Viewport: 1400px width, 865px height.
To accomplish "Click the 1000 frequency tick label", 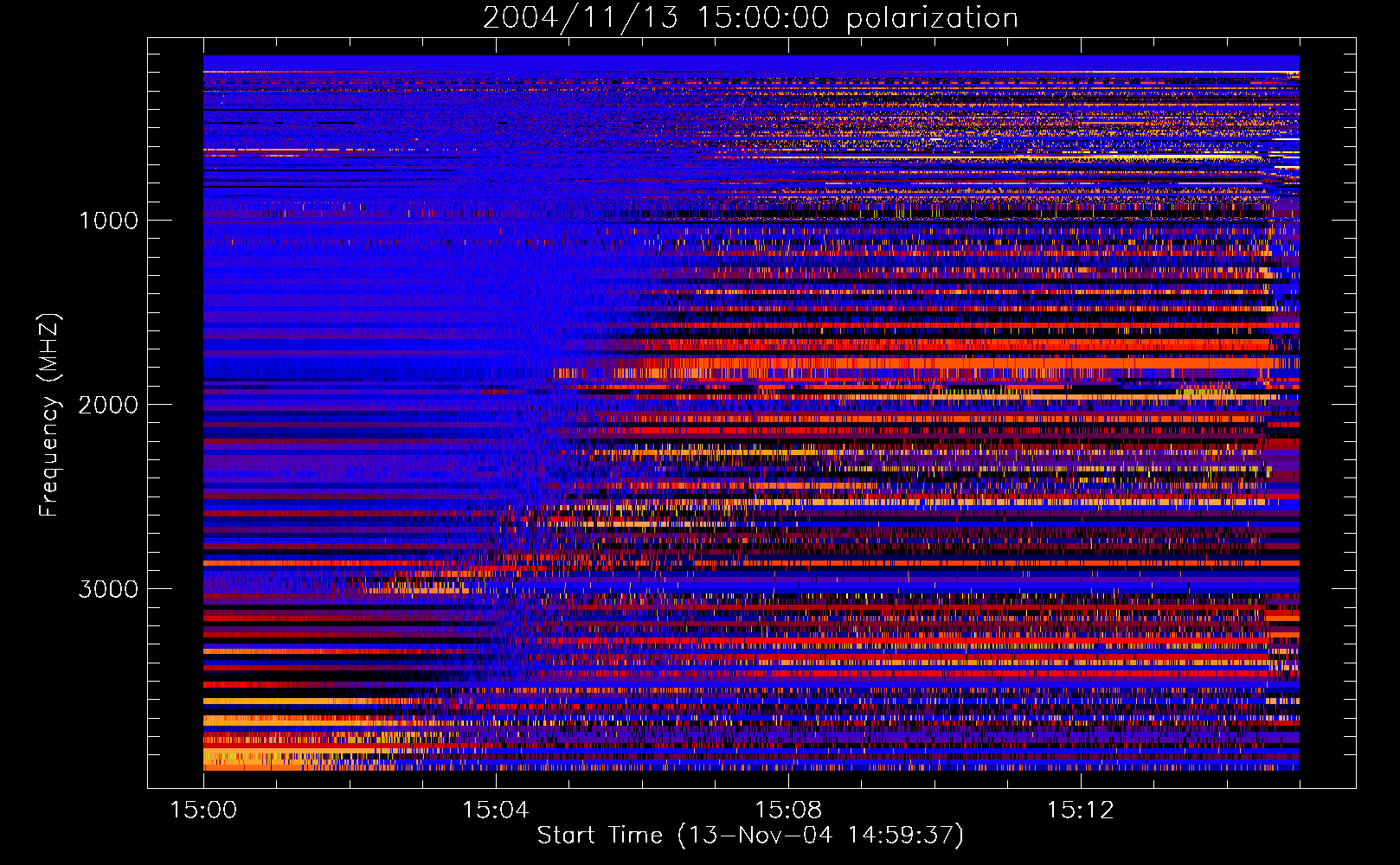I will (108, 221).
